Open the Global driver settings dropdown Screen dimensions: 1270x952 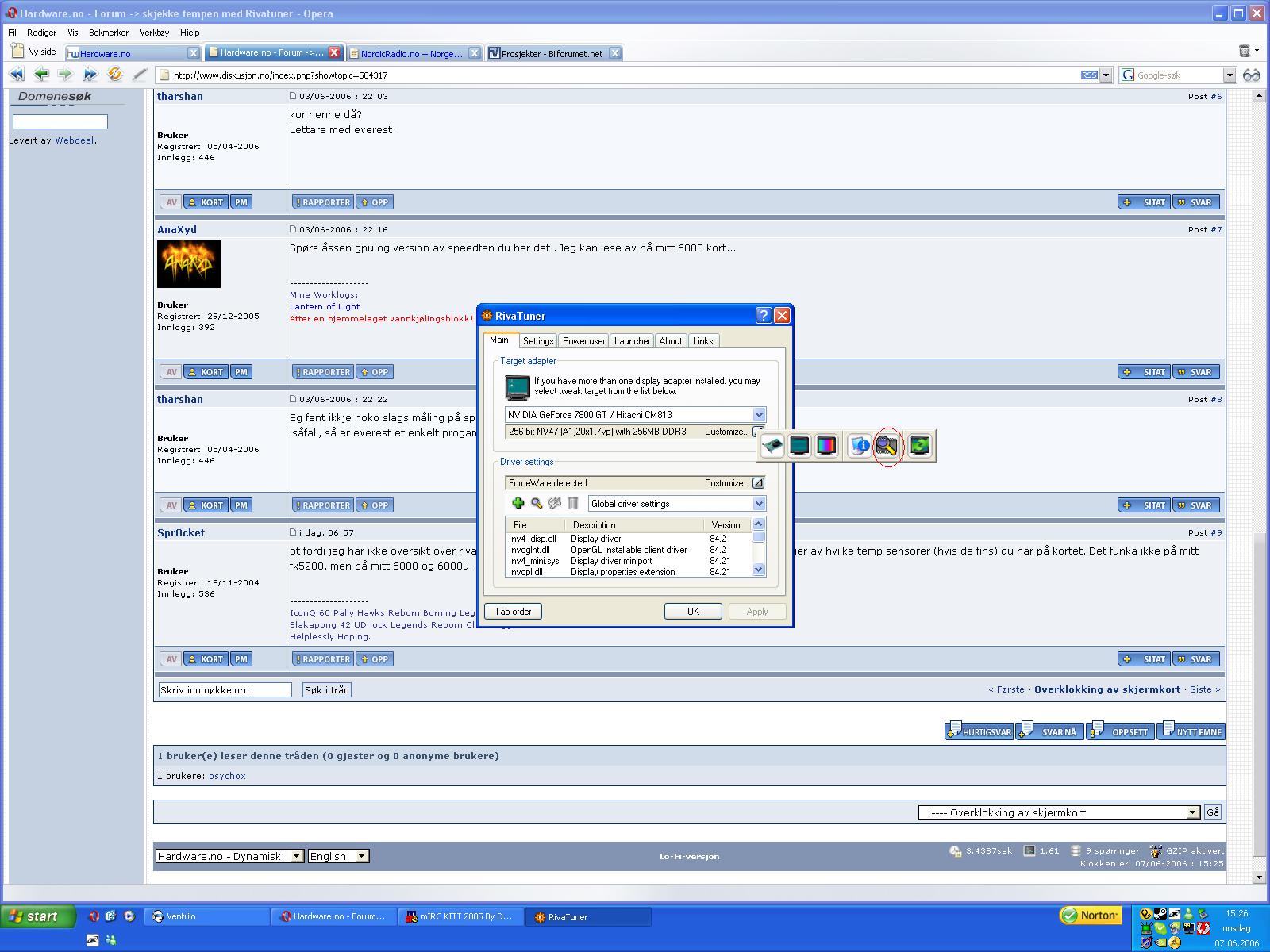click(759, 504)
